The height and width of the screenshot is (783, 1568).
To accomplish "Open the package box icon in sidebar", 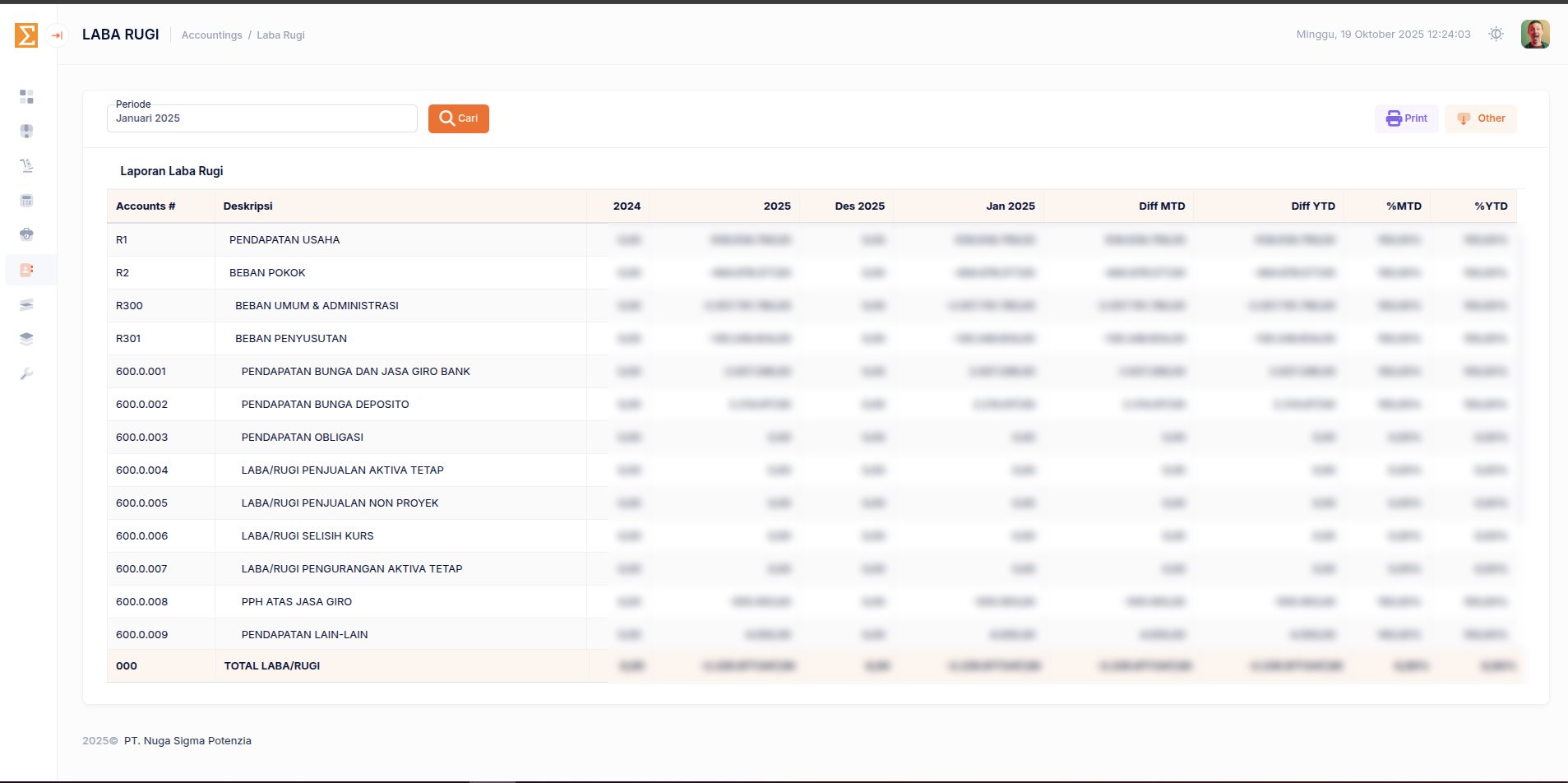I will click(x=26, y=132).
